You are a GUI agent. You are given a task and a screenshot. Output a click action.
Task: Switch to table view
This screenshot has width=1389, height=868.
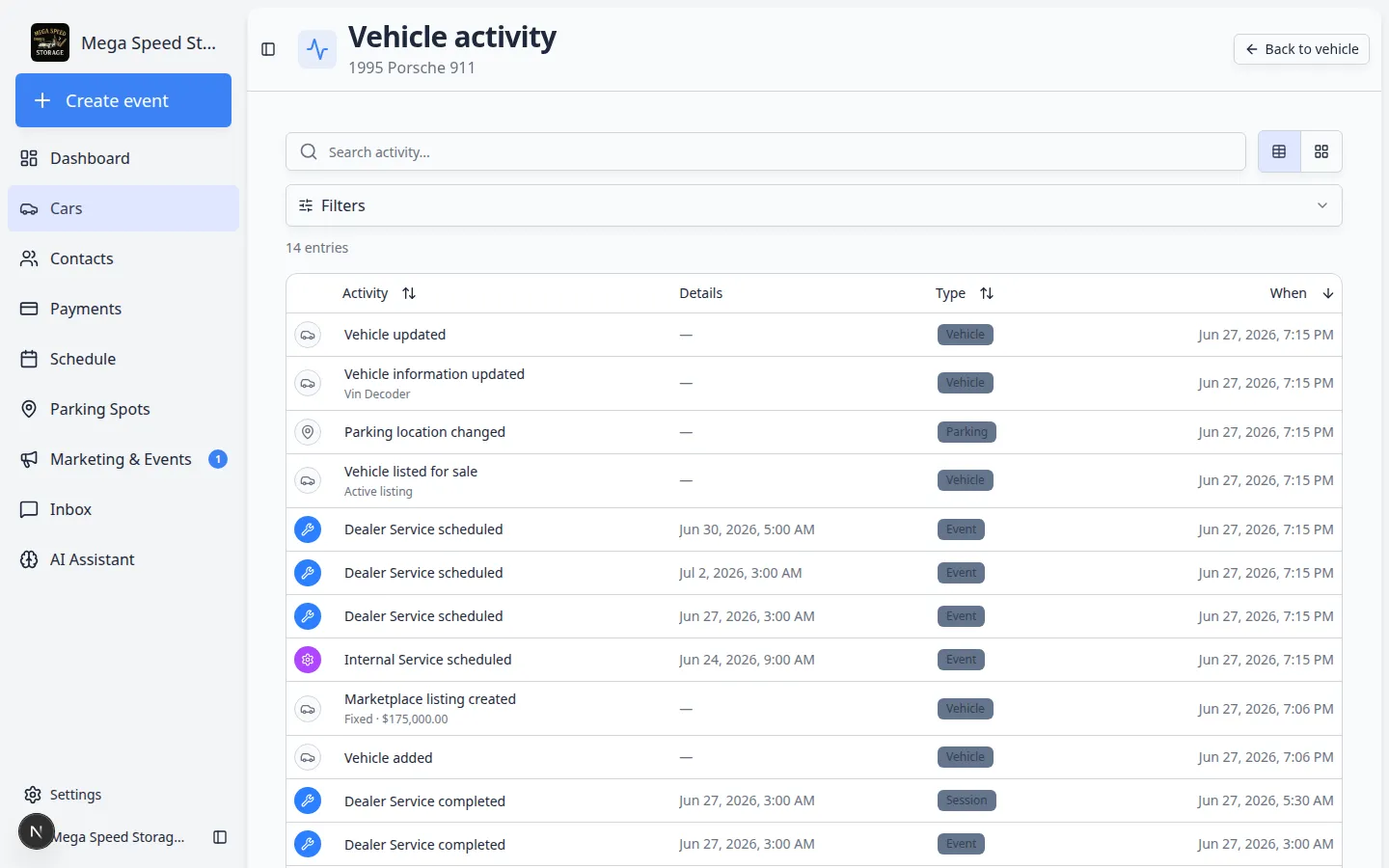click(x=1279, y=151)
